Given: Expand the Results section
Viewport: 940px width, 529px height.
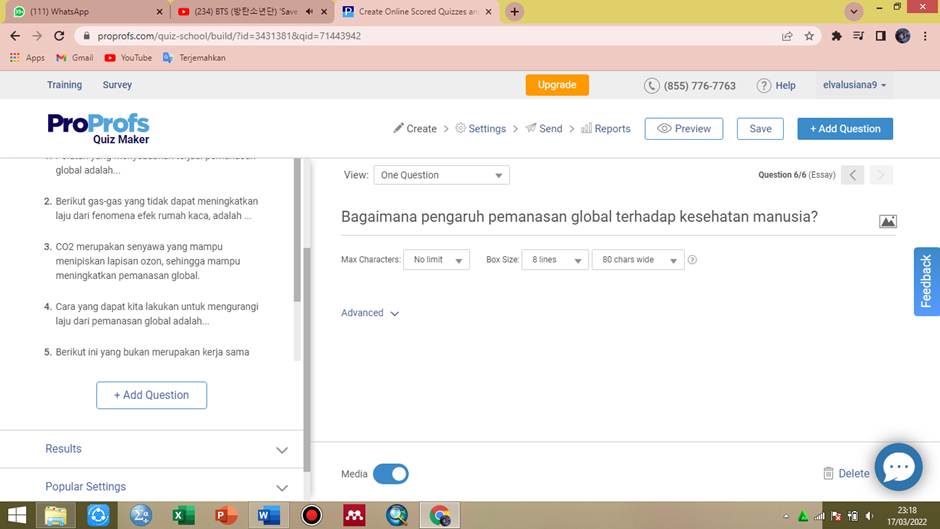Looking at the screenshot, I should 167,449.
